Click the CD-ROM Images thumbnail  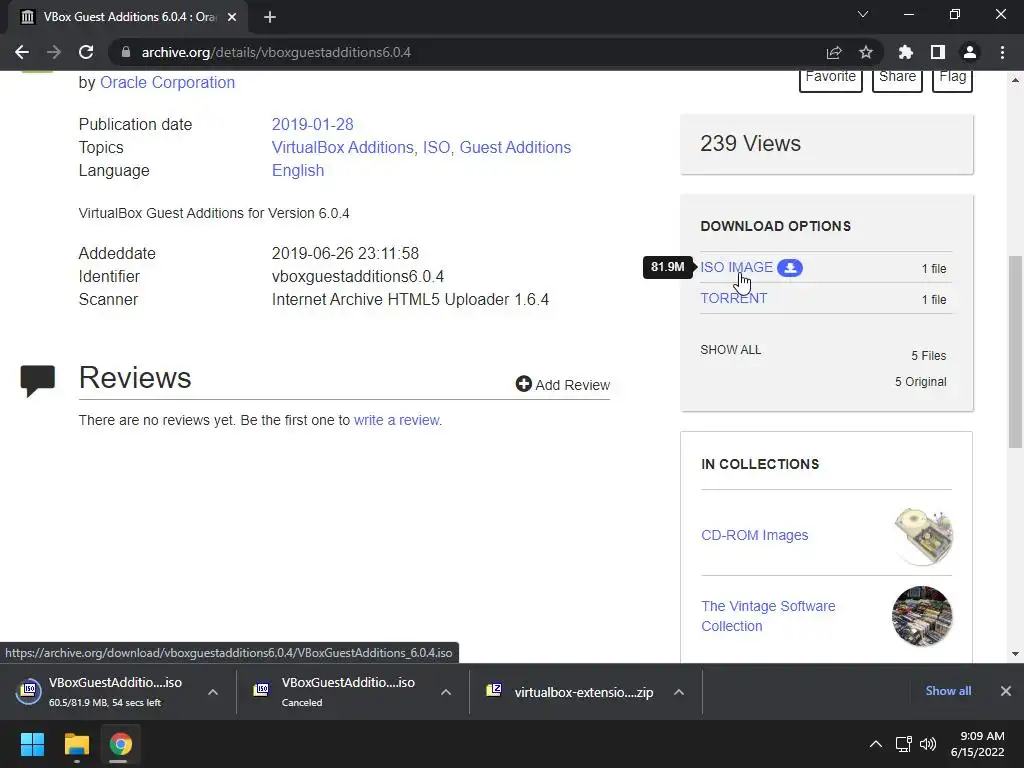(922, 536)
